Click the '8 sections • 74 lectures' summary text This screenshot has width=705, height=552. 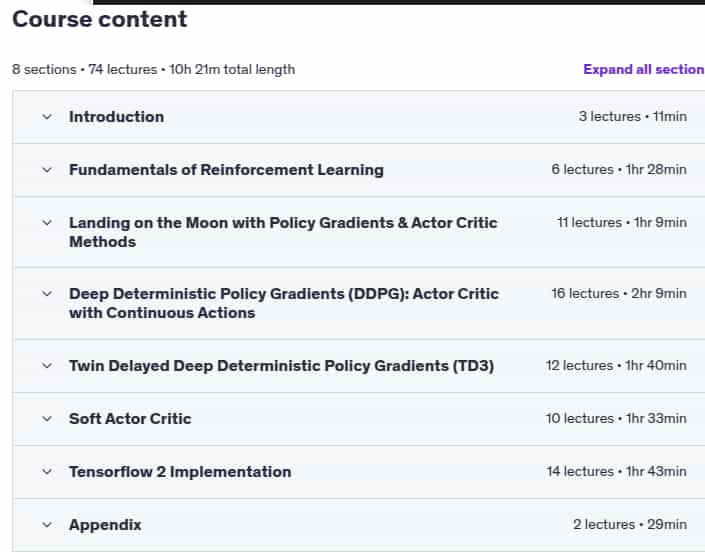153,70
